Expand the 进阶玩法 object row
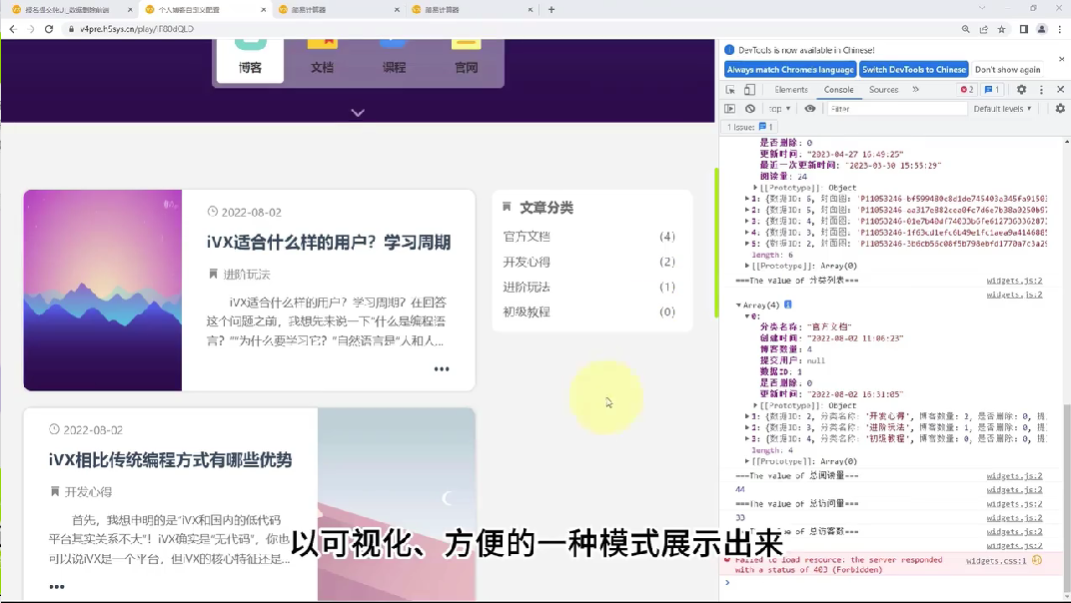The height and width of the screenshot is (603, 1071). coord(747,427)
